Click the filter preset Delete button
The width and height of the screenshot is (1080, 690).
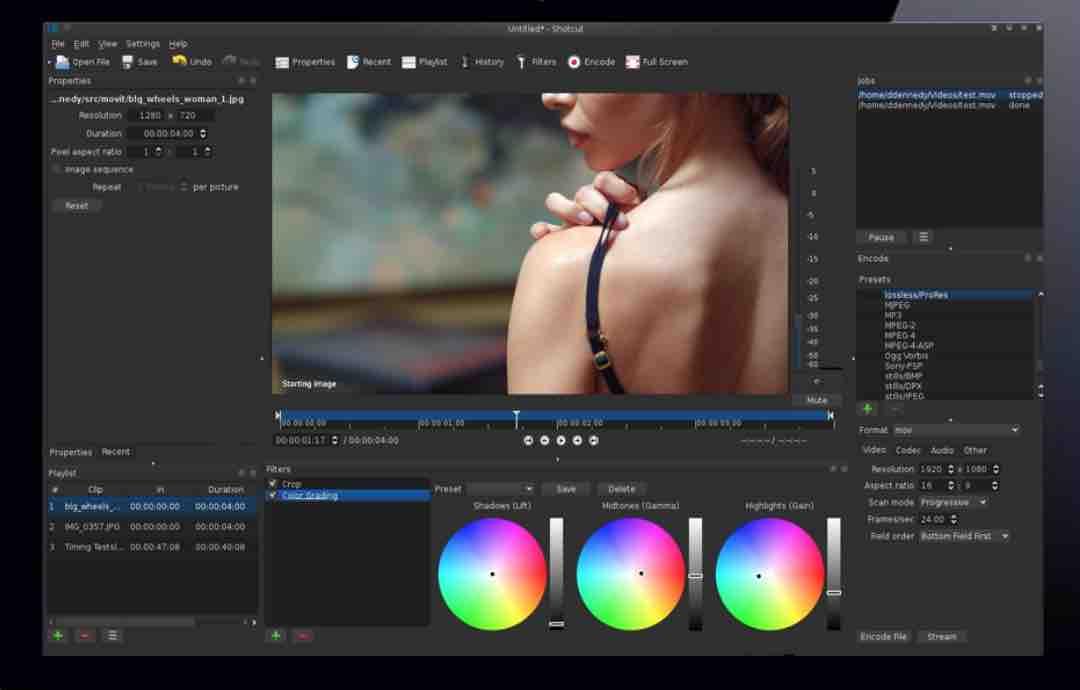tap(621, 489)
